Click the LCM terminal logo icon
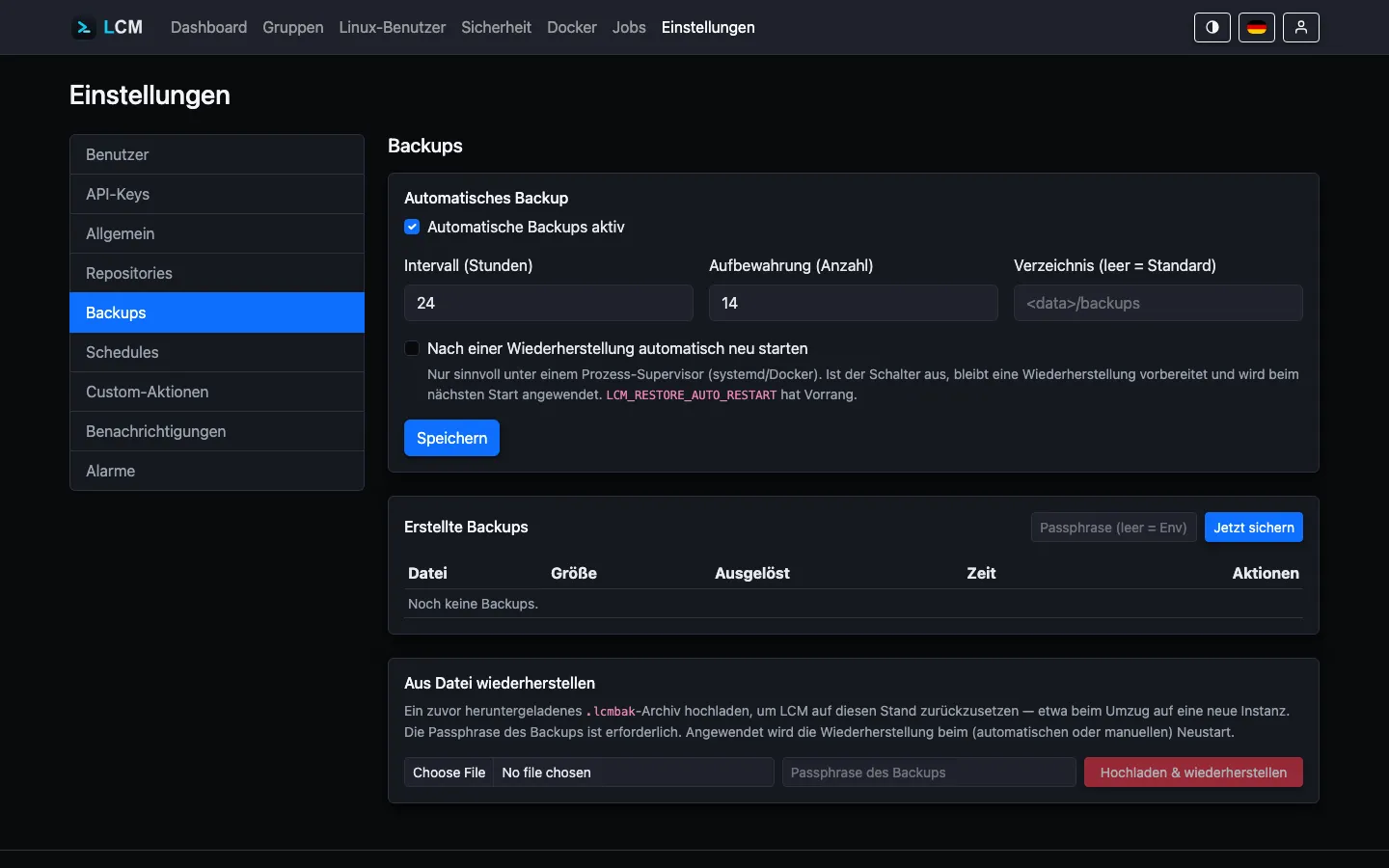1389x868 pixels. pos(84,27)
